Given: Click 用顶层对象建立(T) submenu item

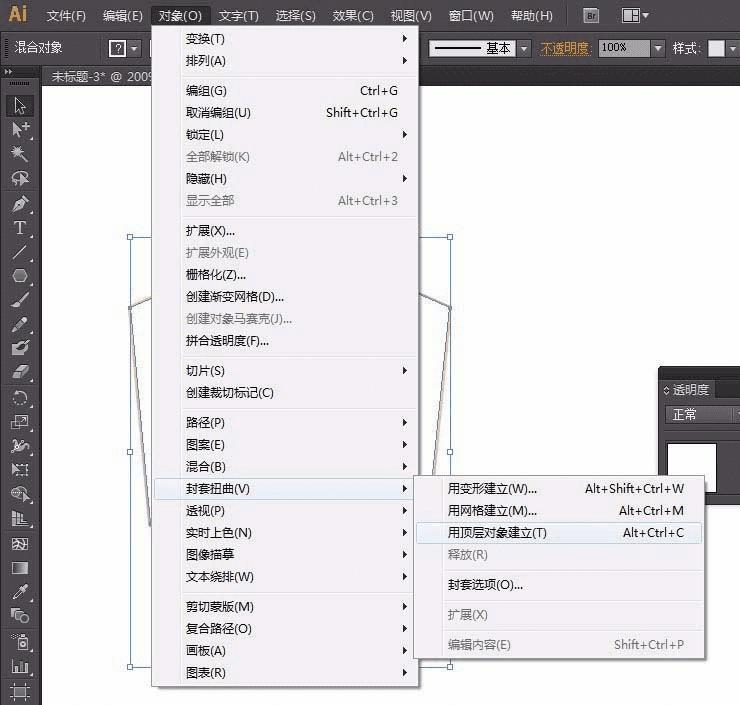Looking at the screenshot, I should [x=497, y=533].
